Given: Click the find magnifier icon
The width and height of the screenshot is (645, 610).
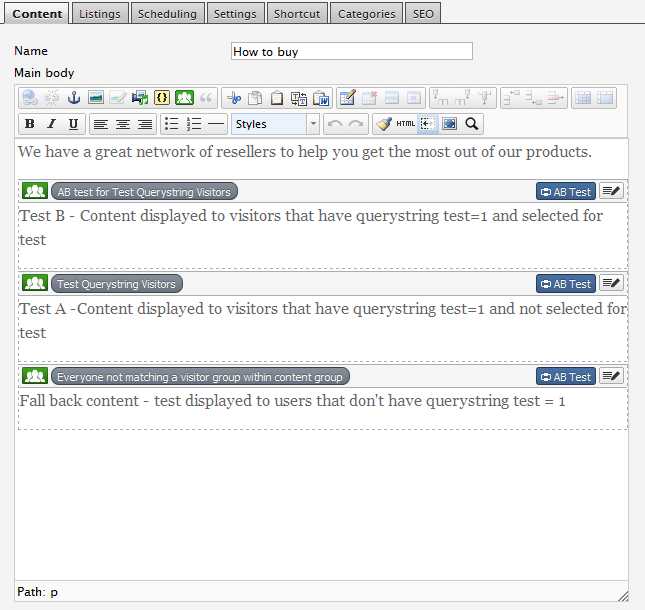Looking at the screenshot, I should 472,124.
